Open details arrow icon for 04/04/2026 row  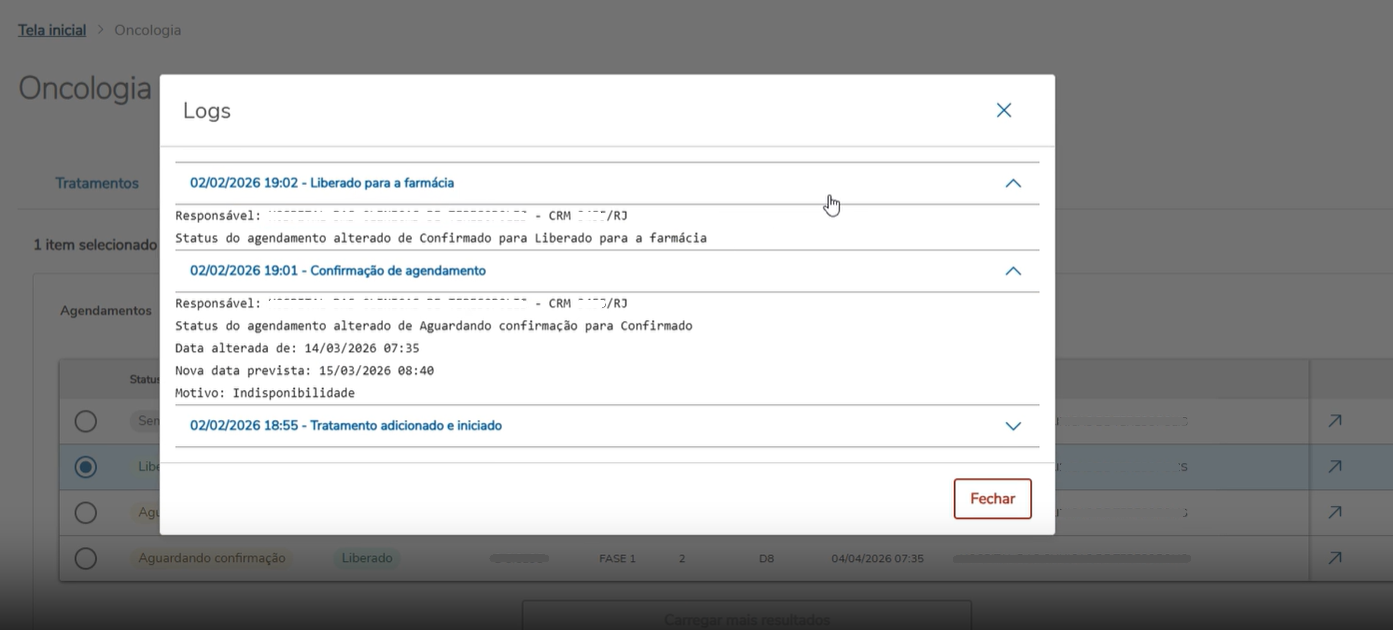click(1334, 558)
